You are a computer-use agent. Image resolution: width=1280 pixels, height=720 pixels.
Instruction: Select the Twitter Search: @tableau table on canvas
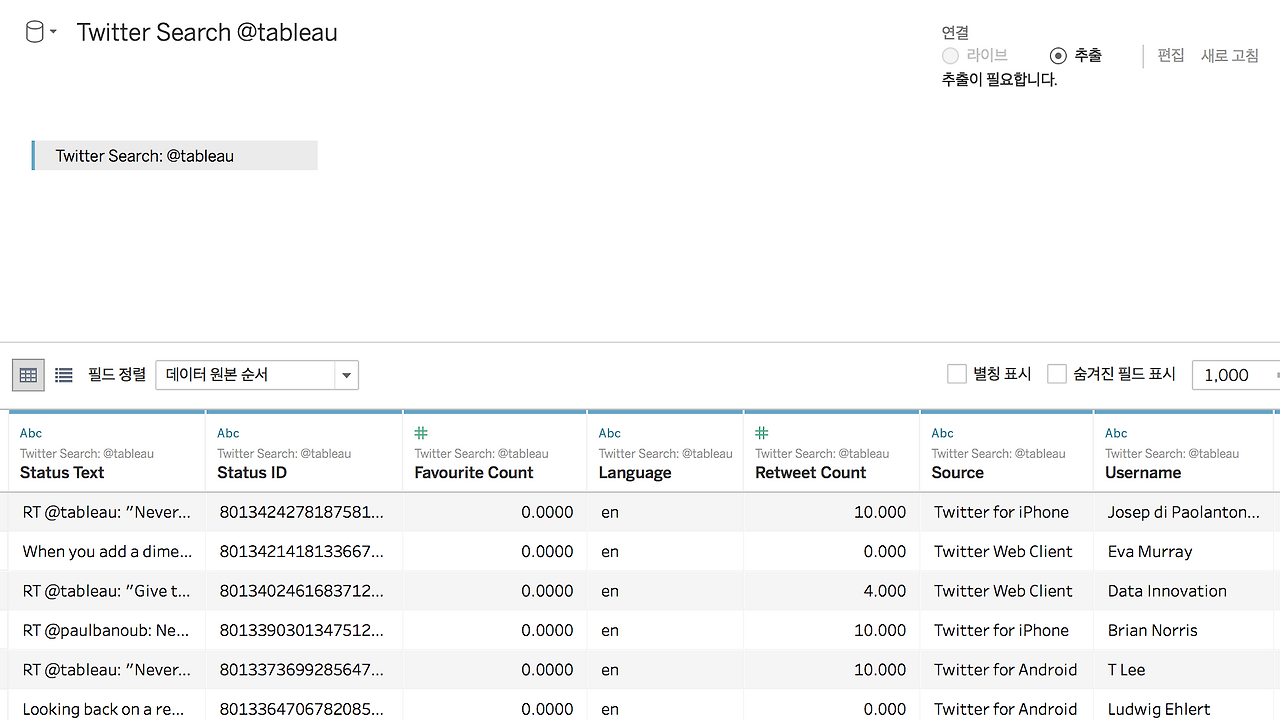pyautogui.click(x=175, y=155)
